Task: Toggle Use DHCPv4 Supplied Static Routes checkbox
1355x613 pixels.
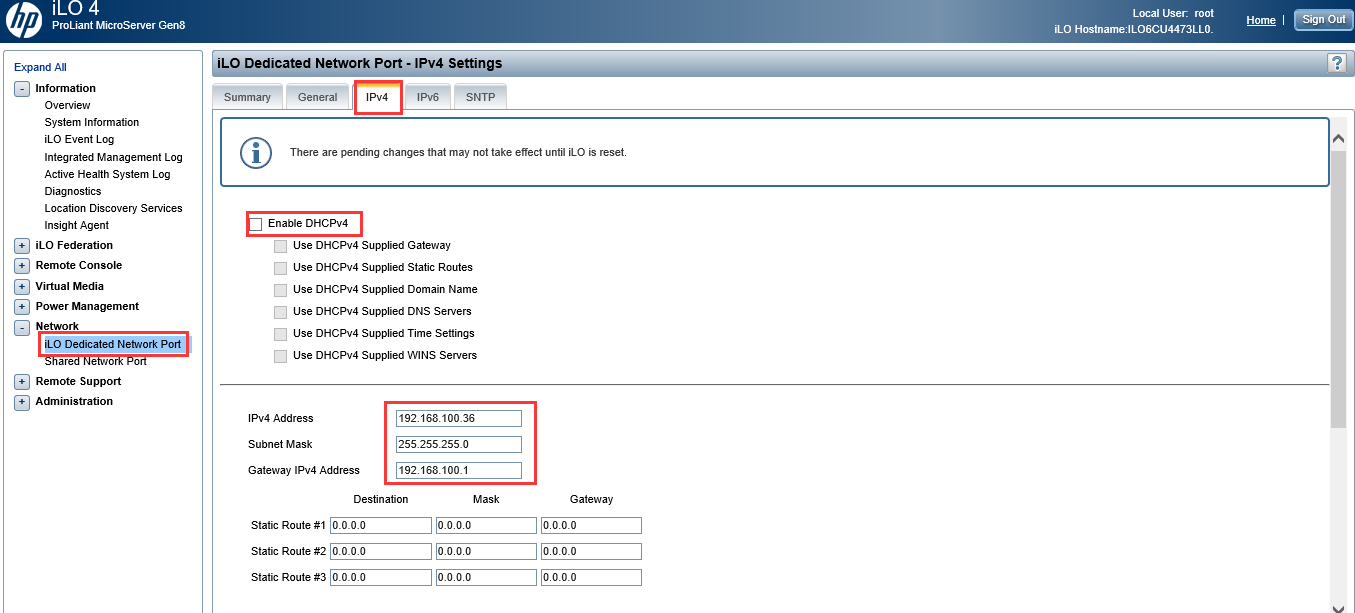Action: (x=280, y=268)
